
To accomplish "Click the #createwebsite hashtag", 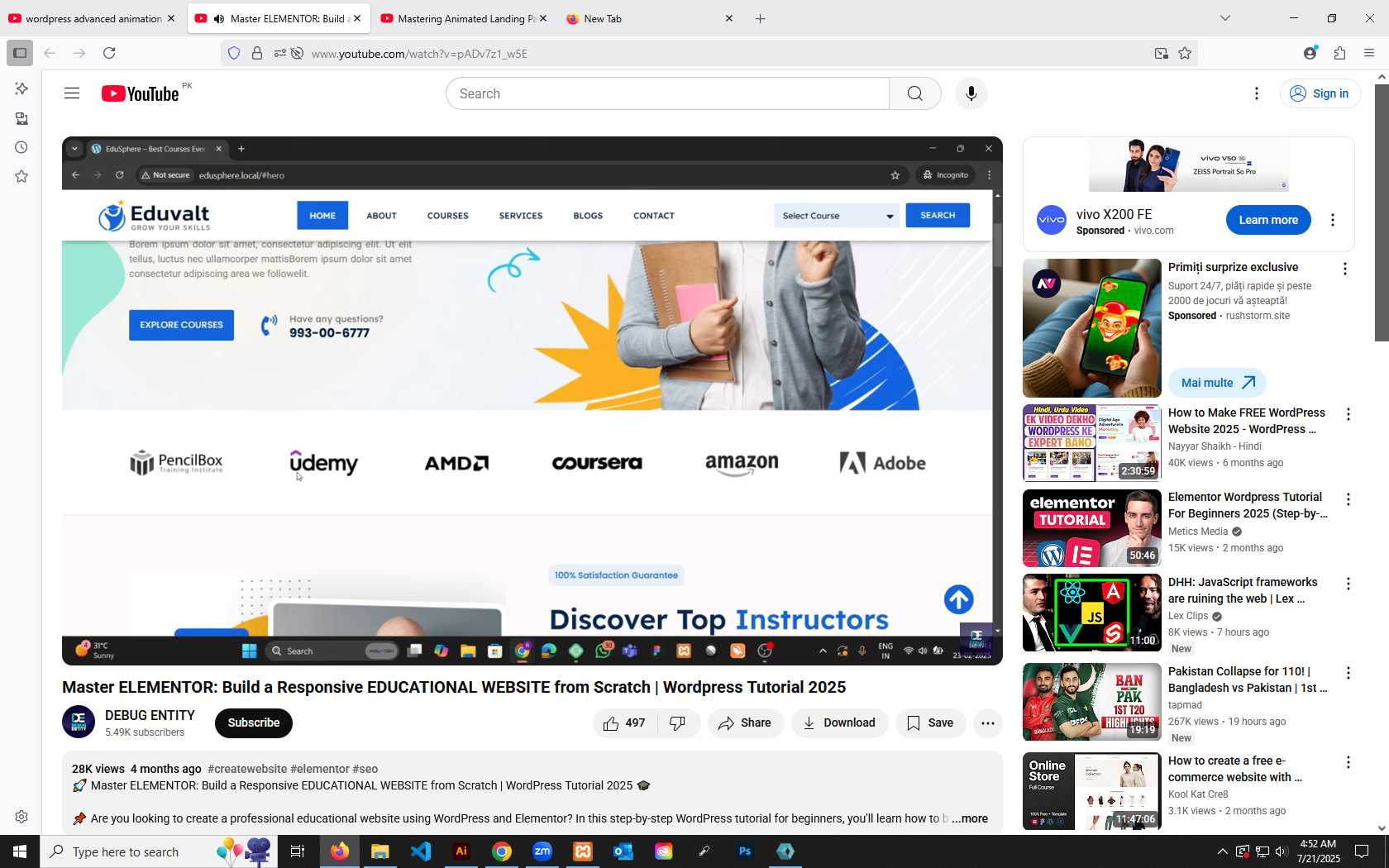I will tap(247, 769).
